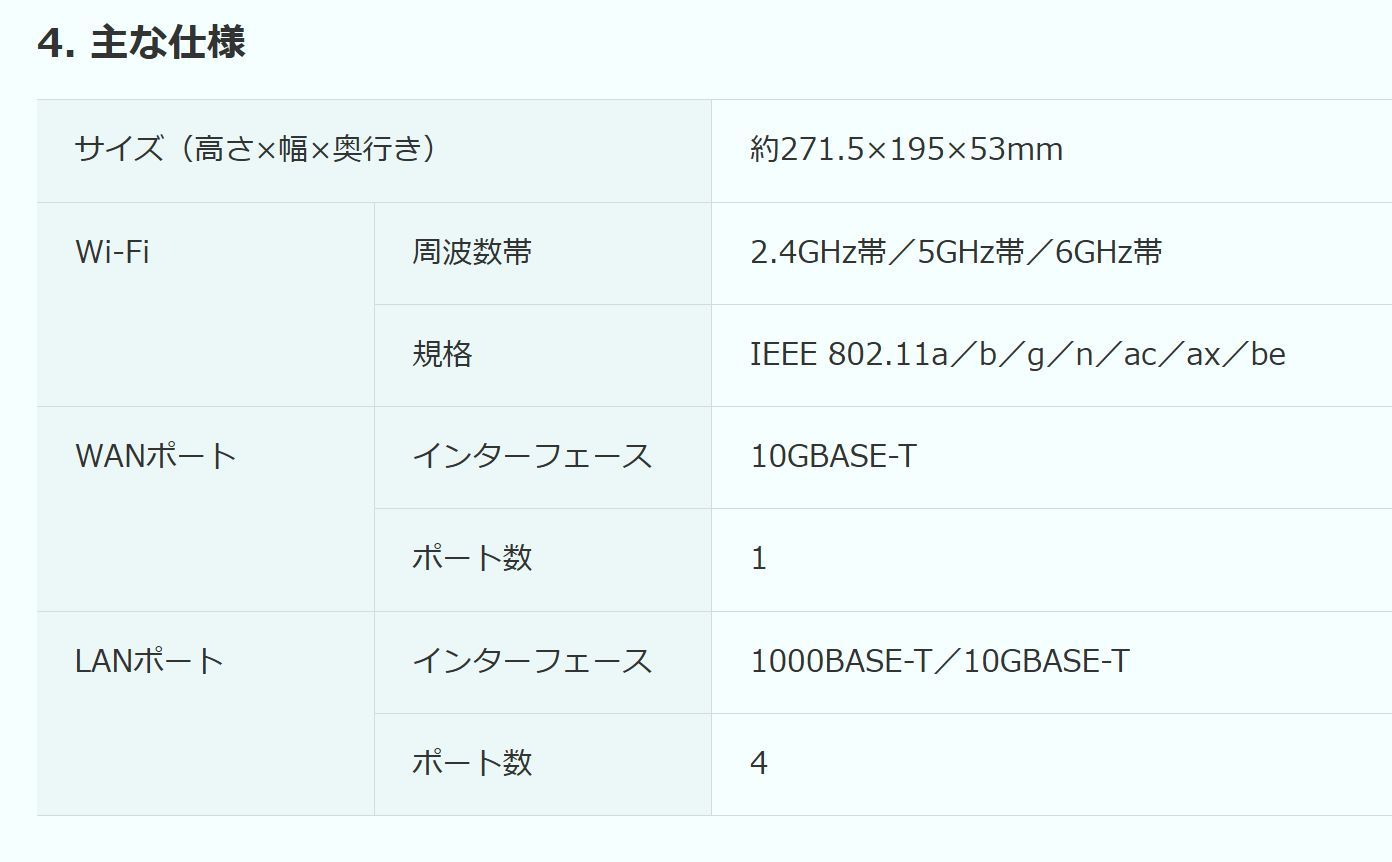Click the 10GBASE-T value for WANポート

(833, 456)
